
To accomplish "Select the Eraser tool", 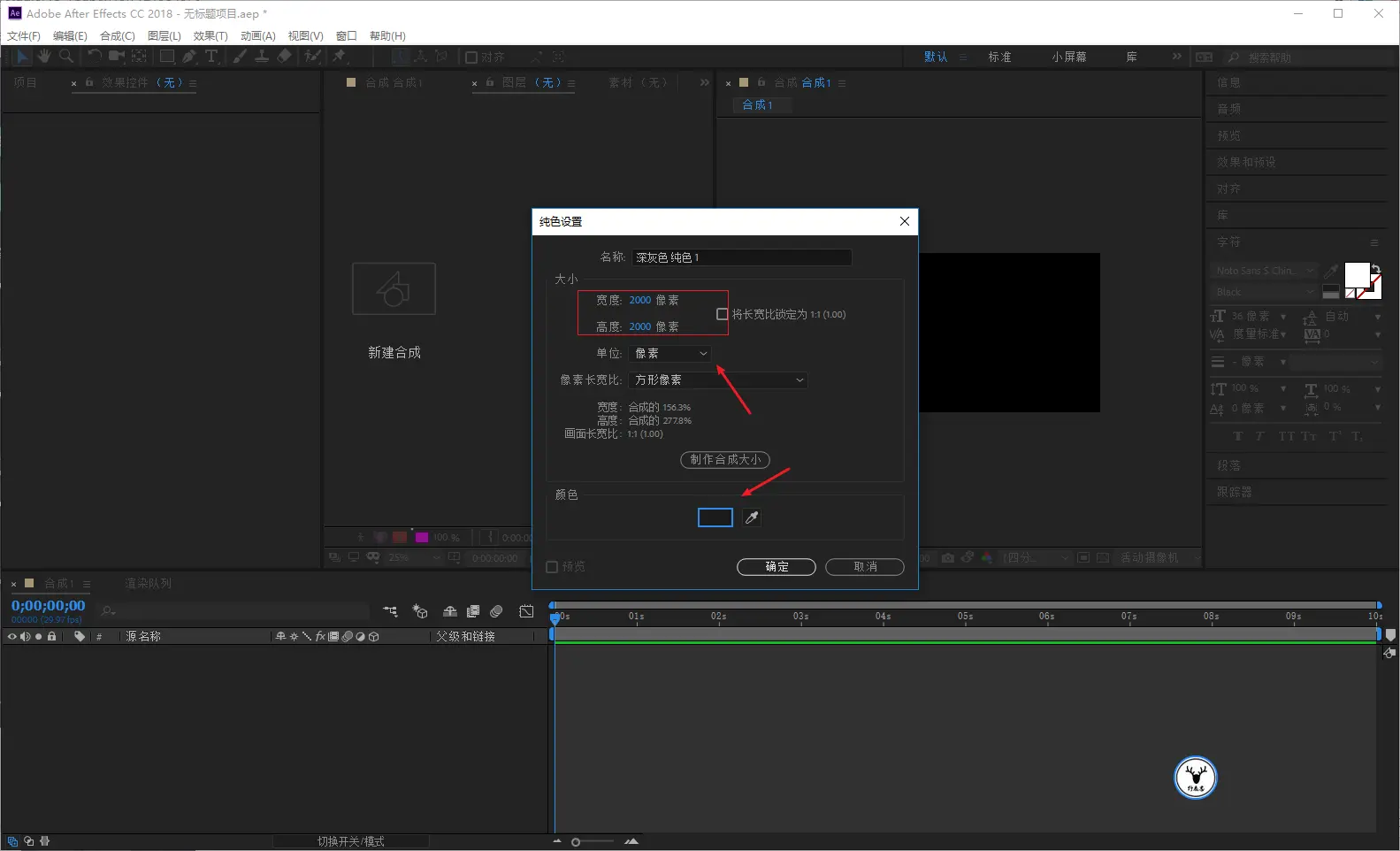I will (x=284, y=57).
